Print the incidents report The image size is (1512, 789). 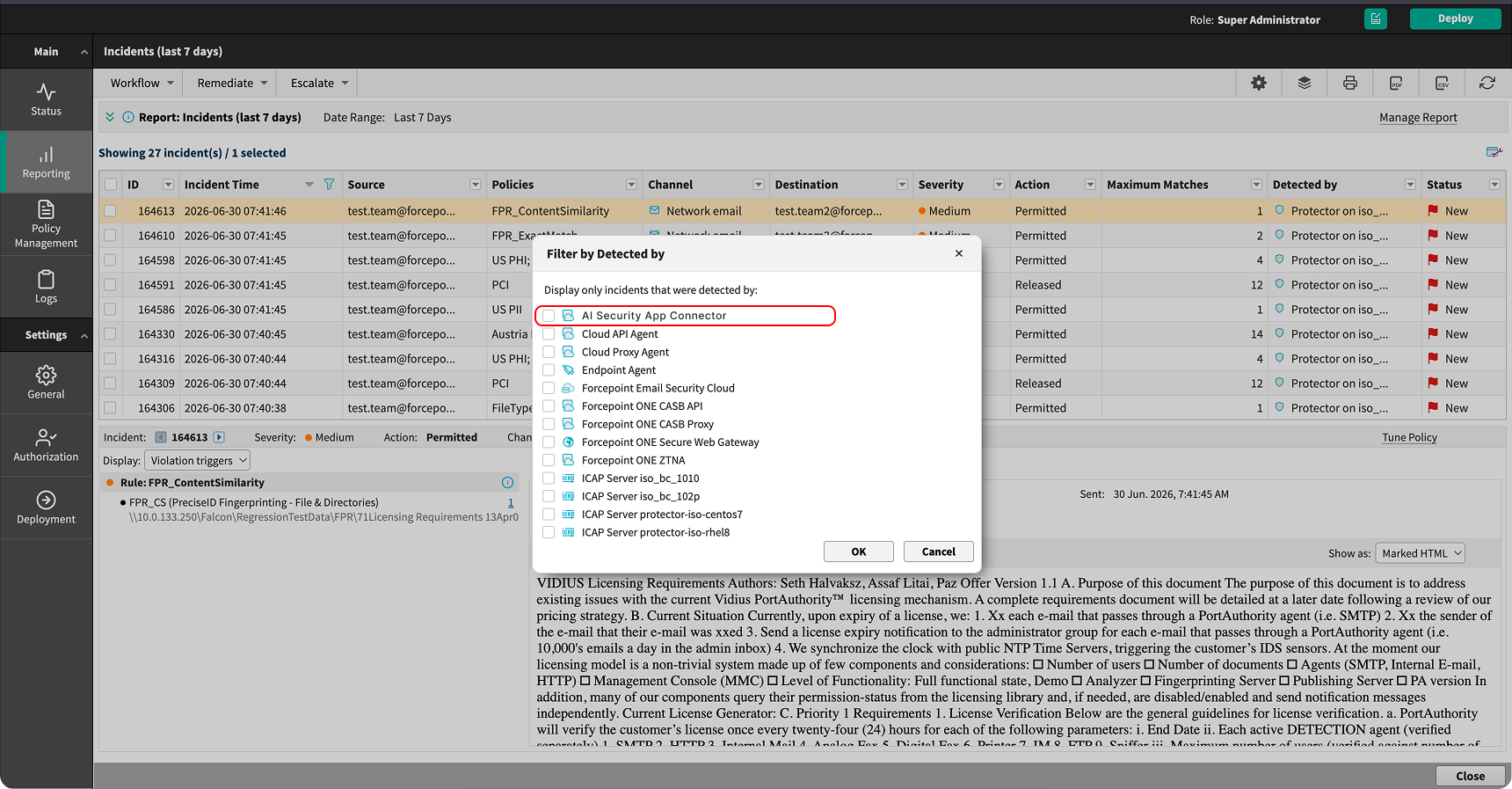(1350, 83)
